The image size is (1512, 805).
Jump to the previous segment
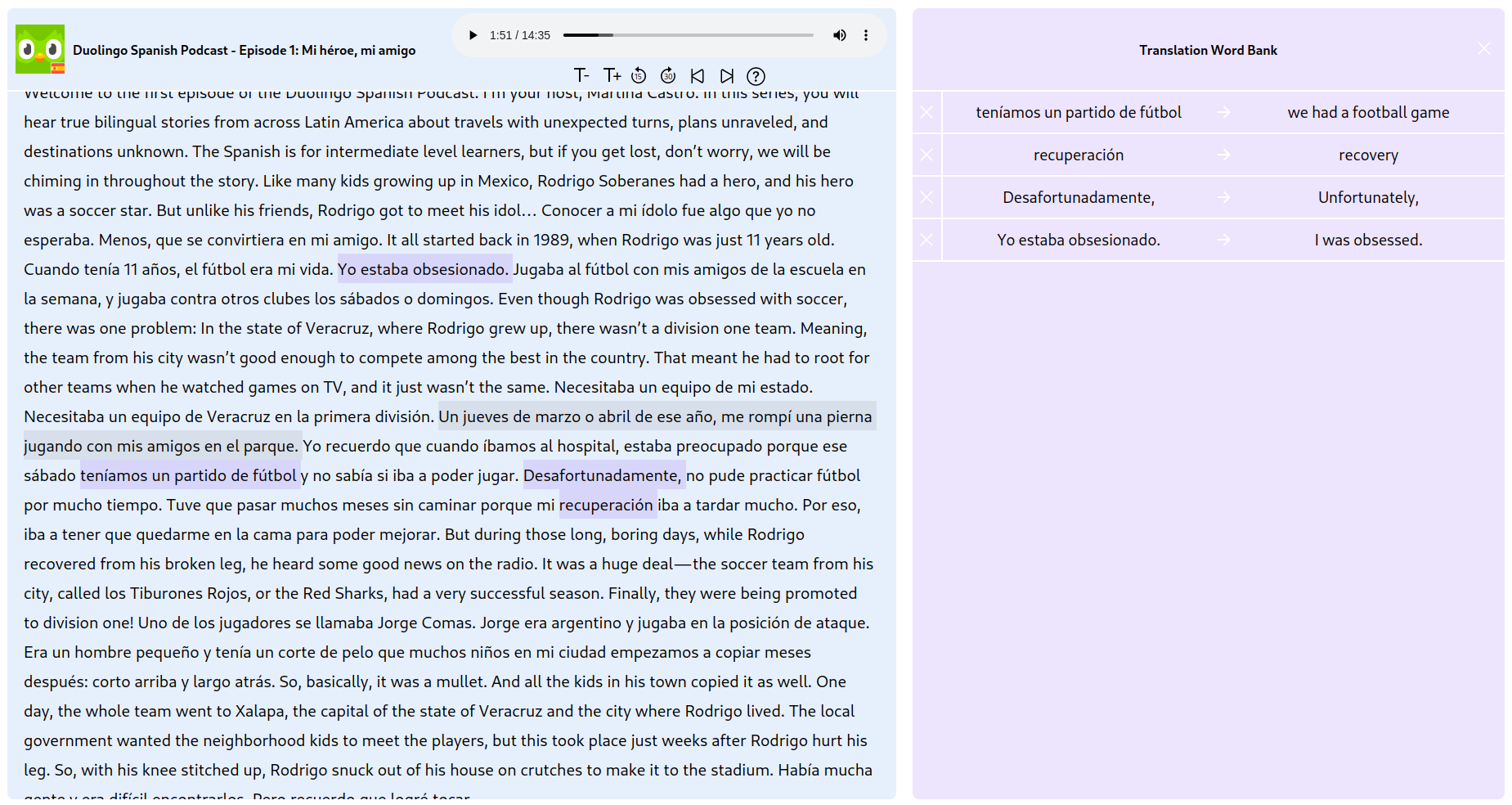[x=698, y=76]
